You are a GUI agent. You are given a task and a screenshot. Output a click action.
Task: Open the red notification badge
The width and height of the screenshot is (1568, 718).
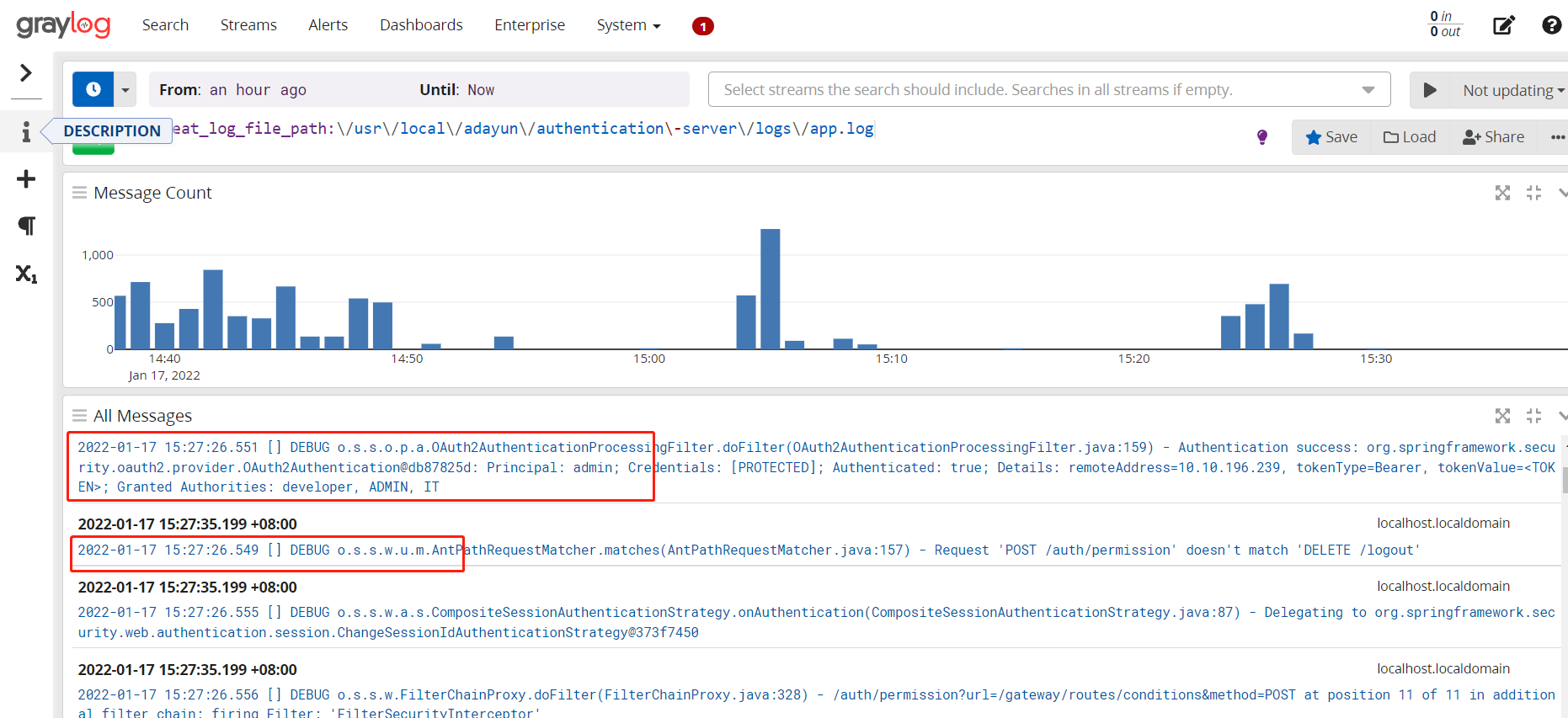point(703,26)
